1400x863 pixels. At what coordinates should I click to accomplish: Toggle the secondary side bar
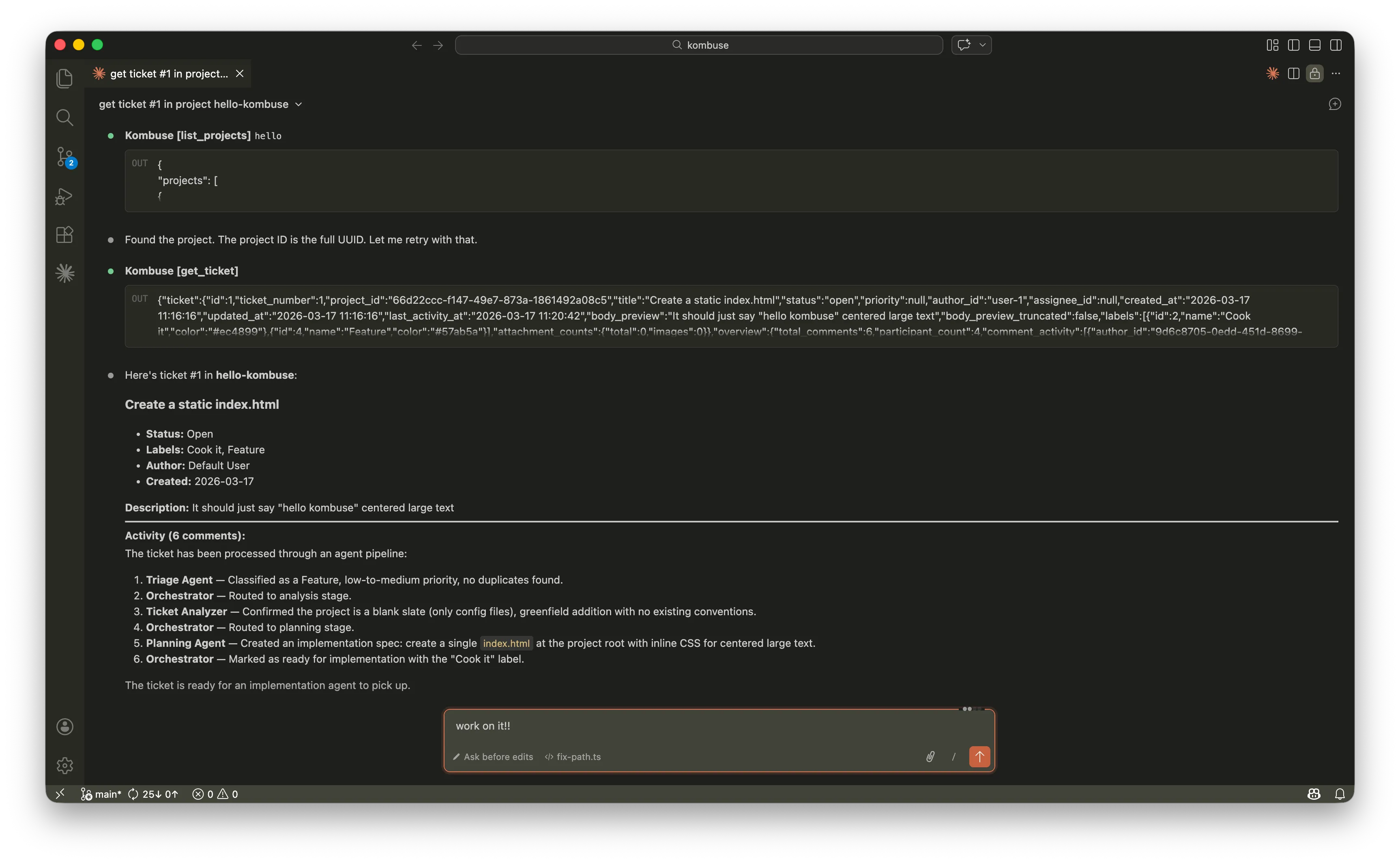(1336, 45)
